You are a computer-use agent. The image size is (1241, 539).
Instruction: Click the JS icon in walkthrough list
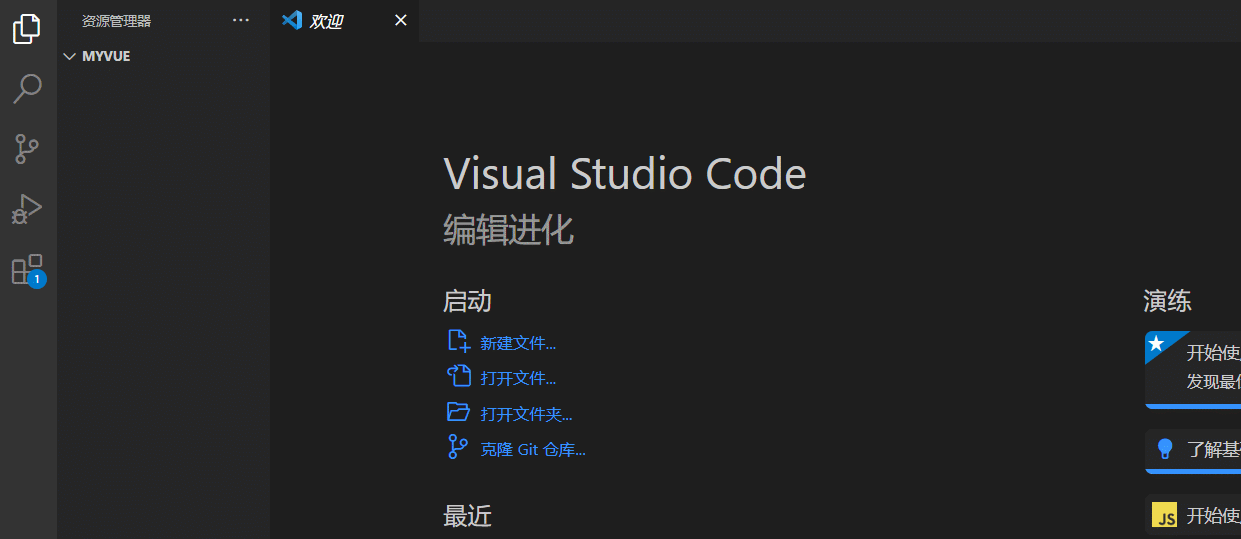point(1164,515)
